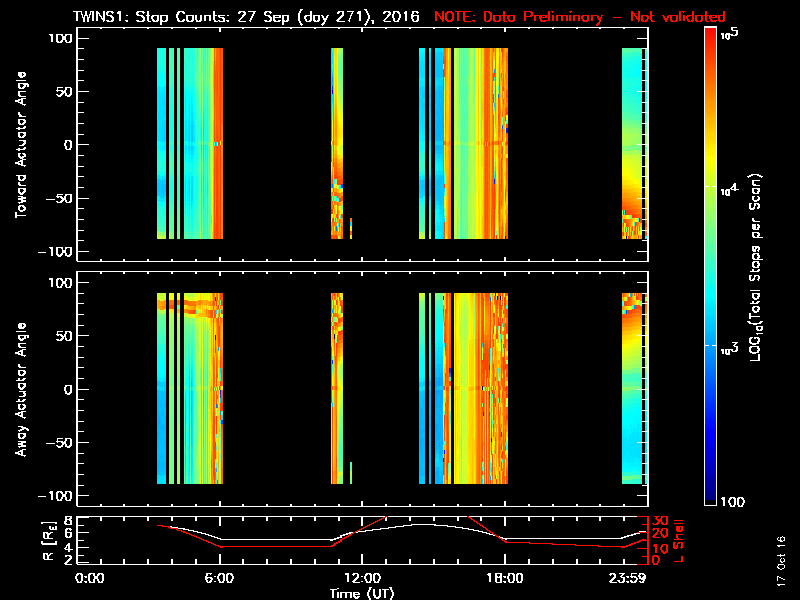Click the '0:00' time tick label
800x600 pixels.
click(90, 579)
